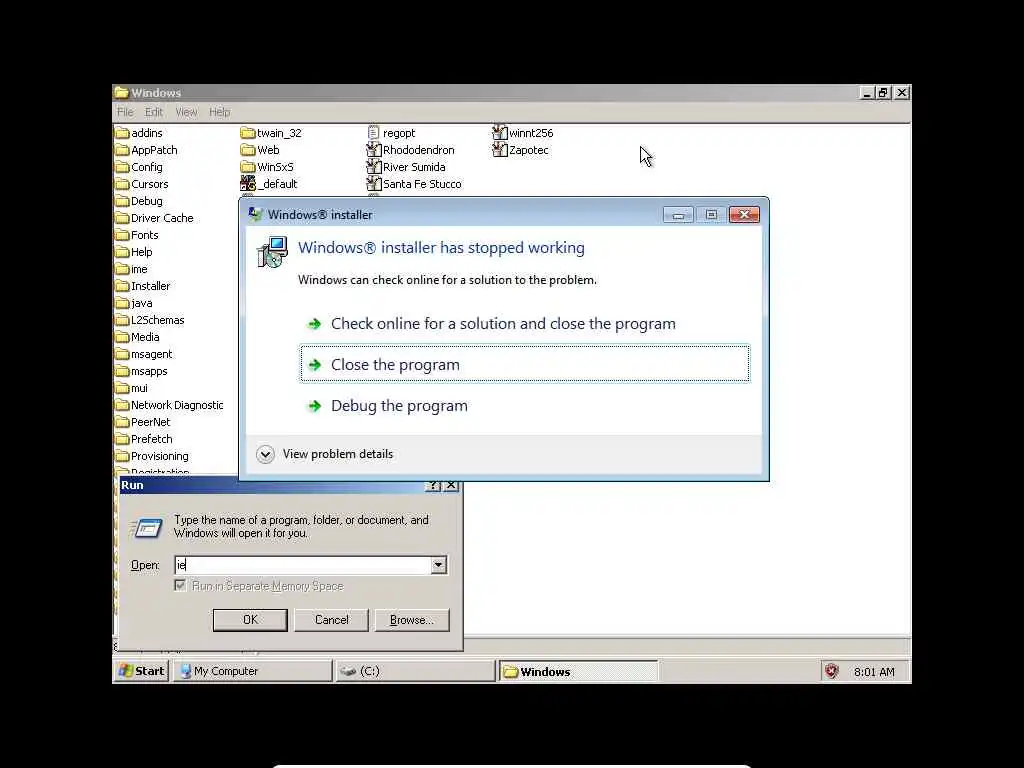This screenshot has height=768, width=1024.
Task: Select the regopt file icon
Action: tap(374, 133)
